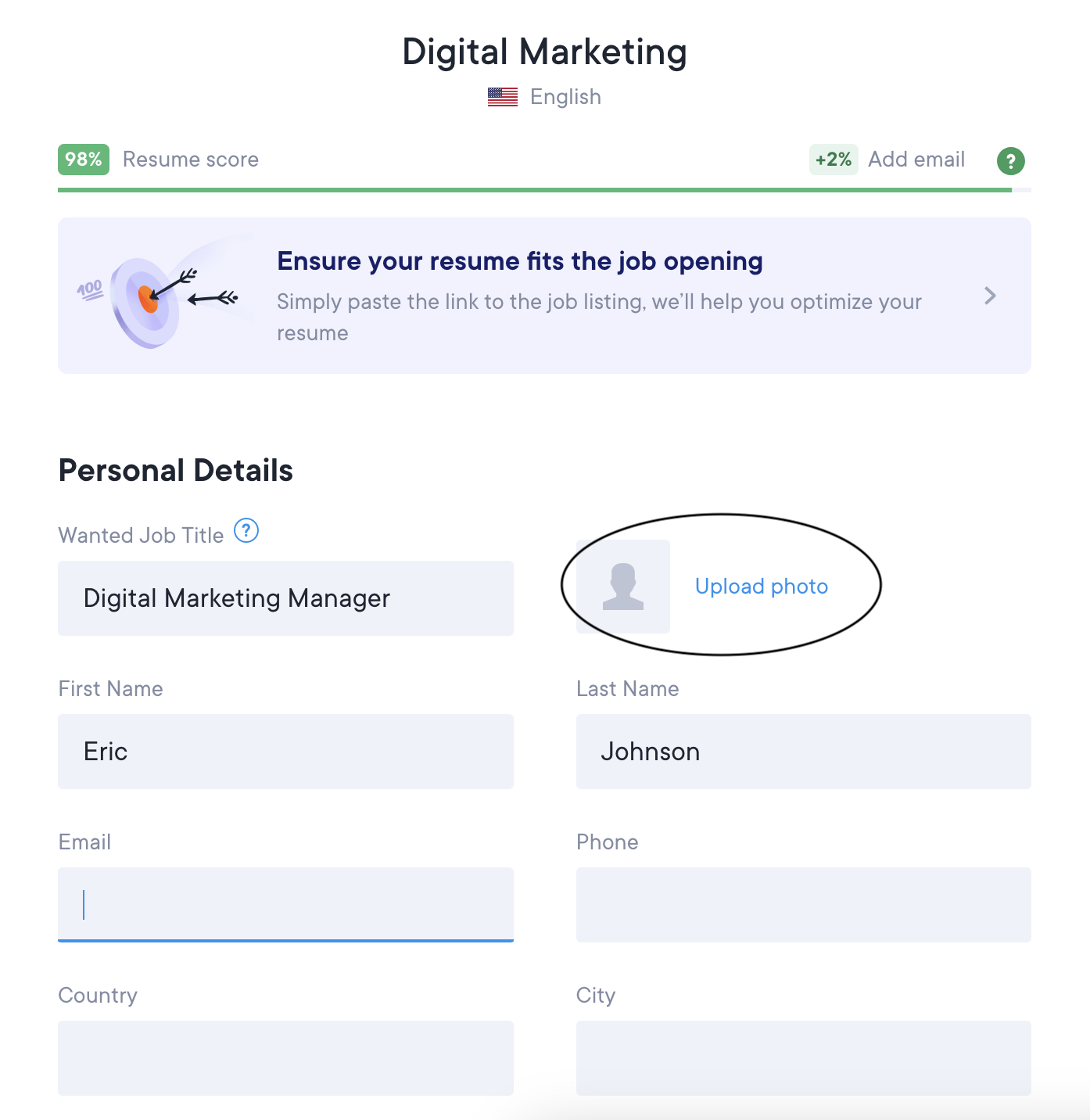Click the 98% resume score badge

(x=84, y=160)
